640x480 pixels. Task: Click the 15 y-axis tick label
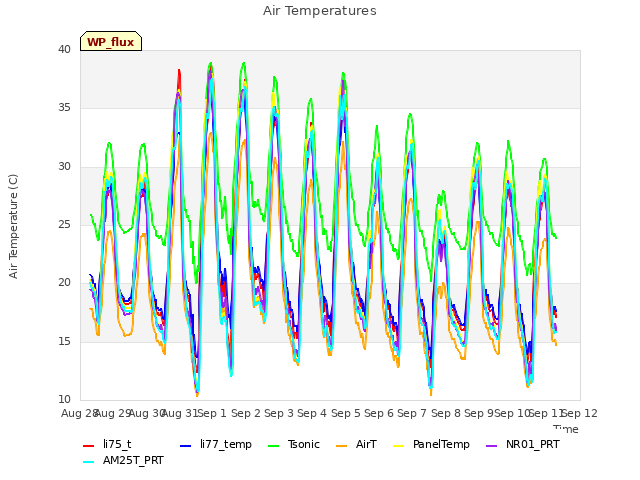[x=64, y=341]
